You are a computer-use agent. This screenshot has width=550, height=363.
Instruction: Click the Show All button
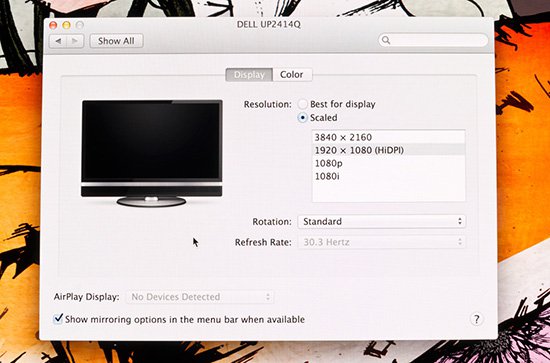[x=116, y=41]
